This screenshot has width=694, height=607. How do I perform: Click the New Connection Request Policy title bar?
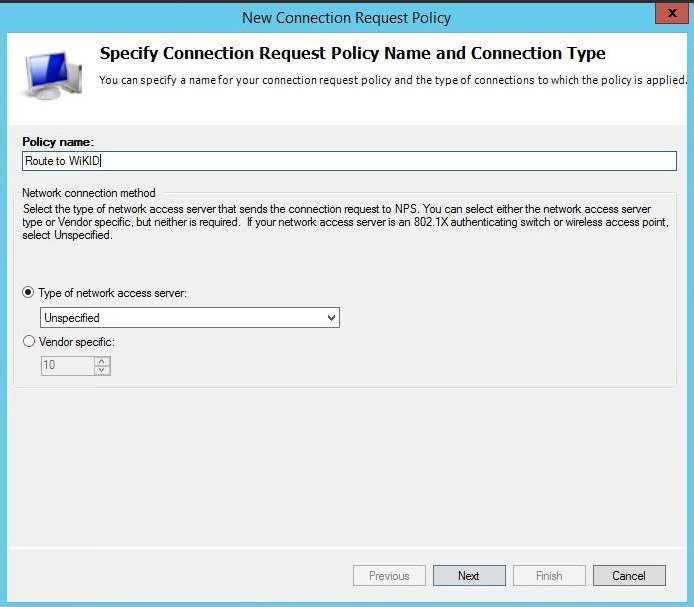tap(346, 18)
